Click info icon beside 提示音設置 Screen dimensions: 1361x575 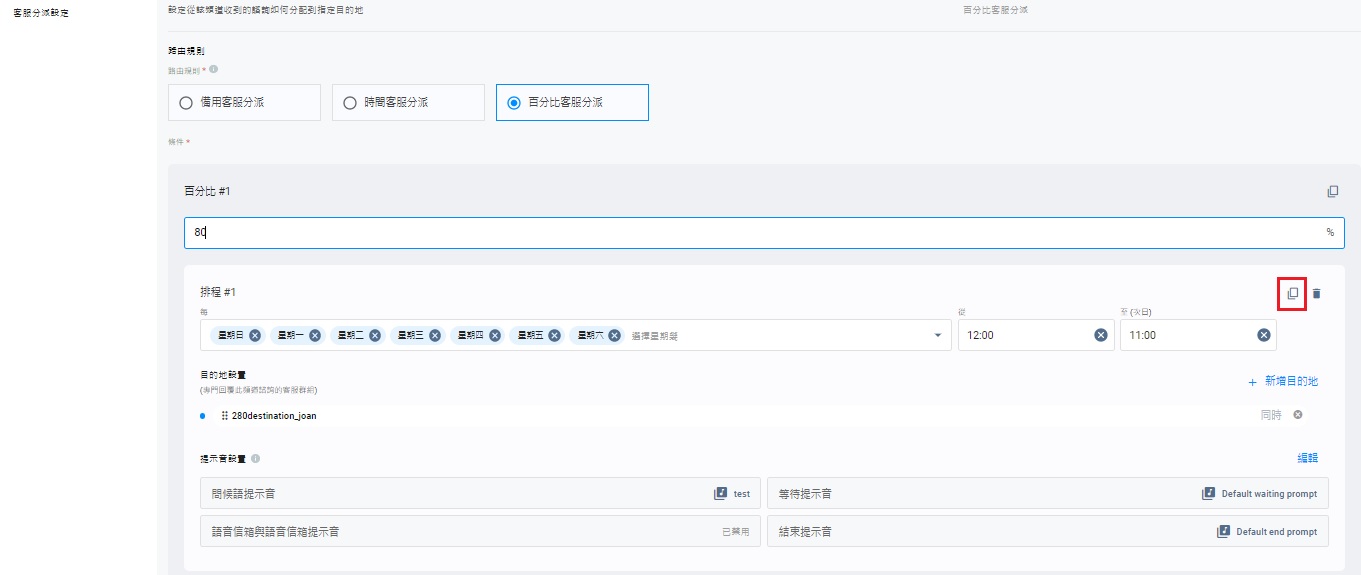click(x=256, y=458)
